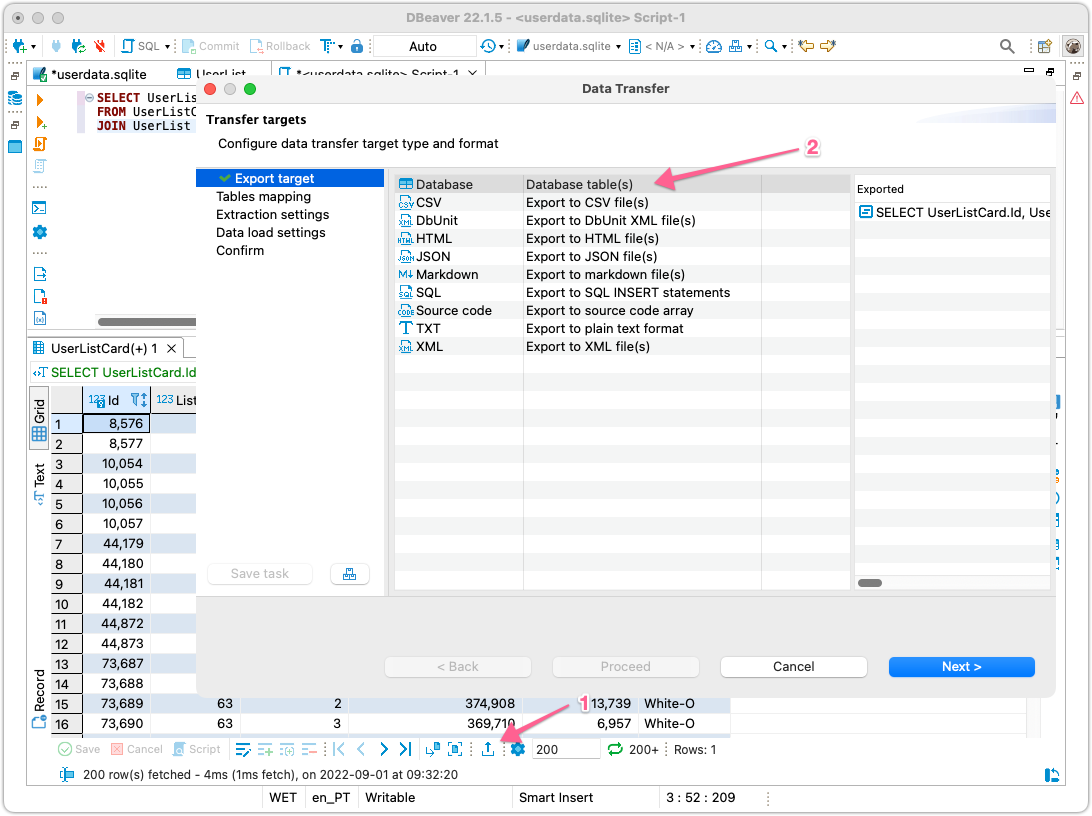Click the edit row icon in results toolbar
The height and width of the screenshot is (816, 1092).
[x=243, y=750]
